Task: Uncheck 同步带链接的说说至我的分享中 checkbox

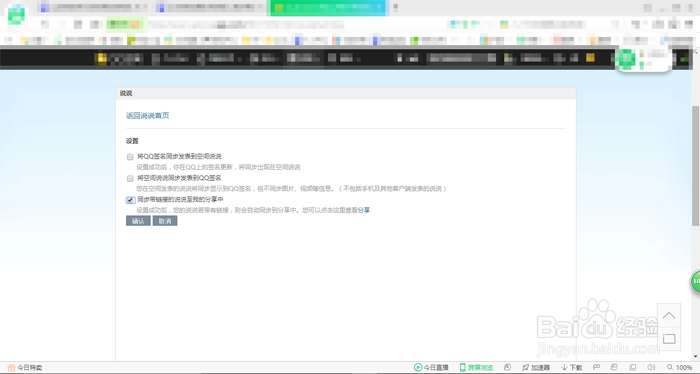Action: 130,200
